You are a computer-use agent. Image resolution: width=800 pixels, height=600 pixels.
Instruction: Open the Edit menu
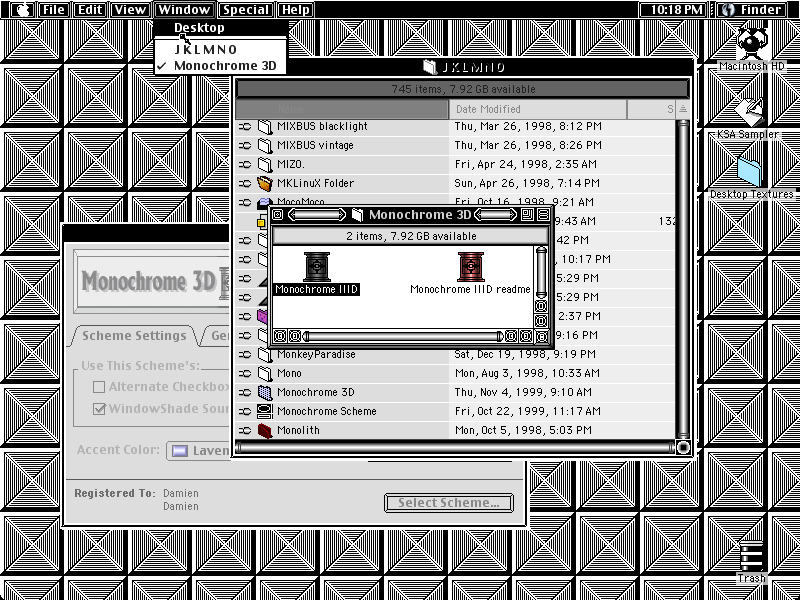(90, 10)
